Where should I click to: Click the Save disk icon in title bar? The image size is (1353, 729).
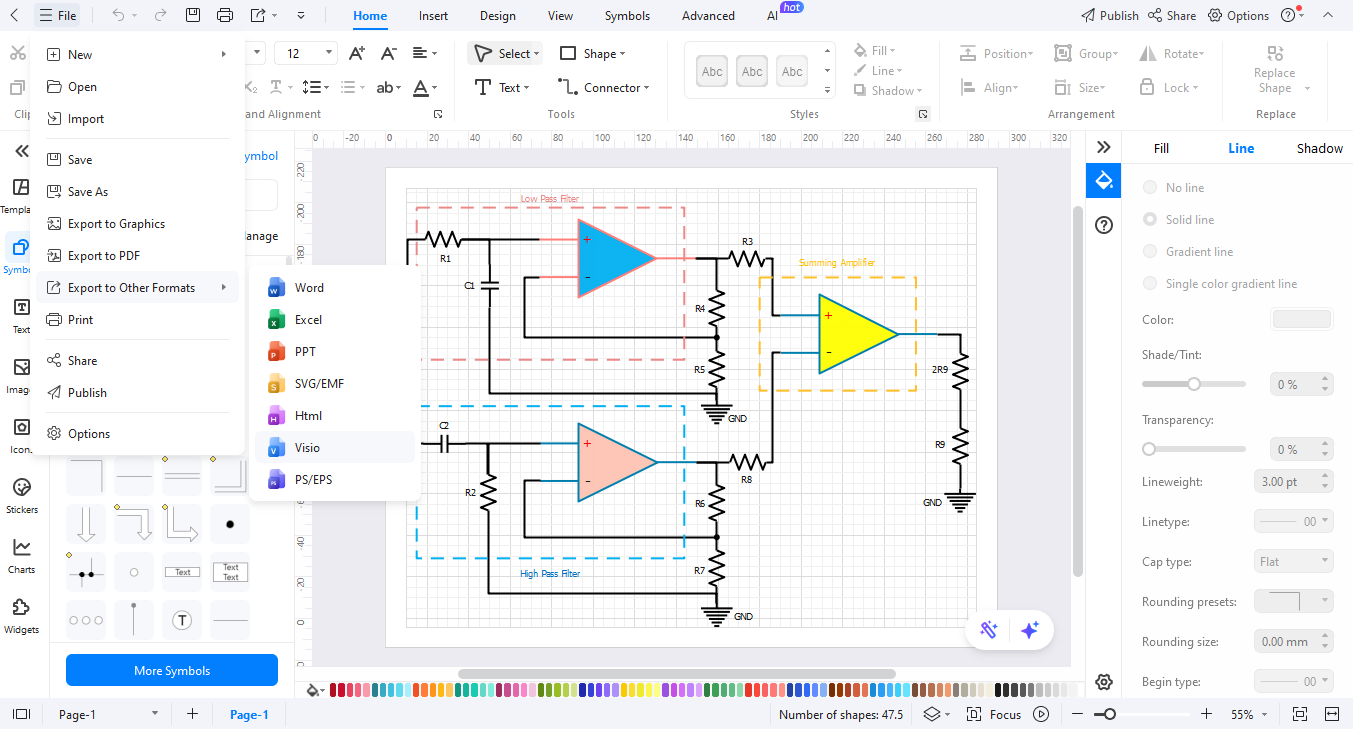point(193,15)
